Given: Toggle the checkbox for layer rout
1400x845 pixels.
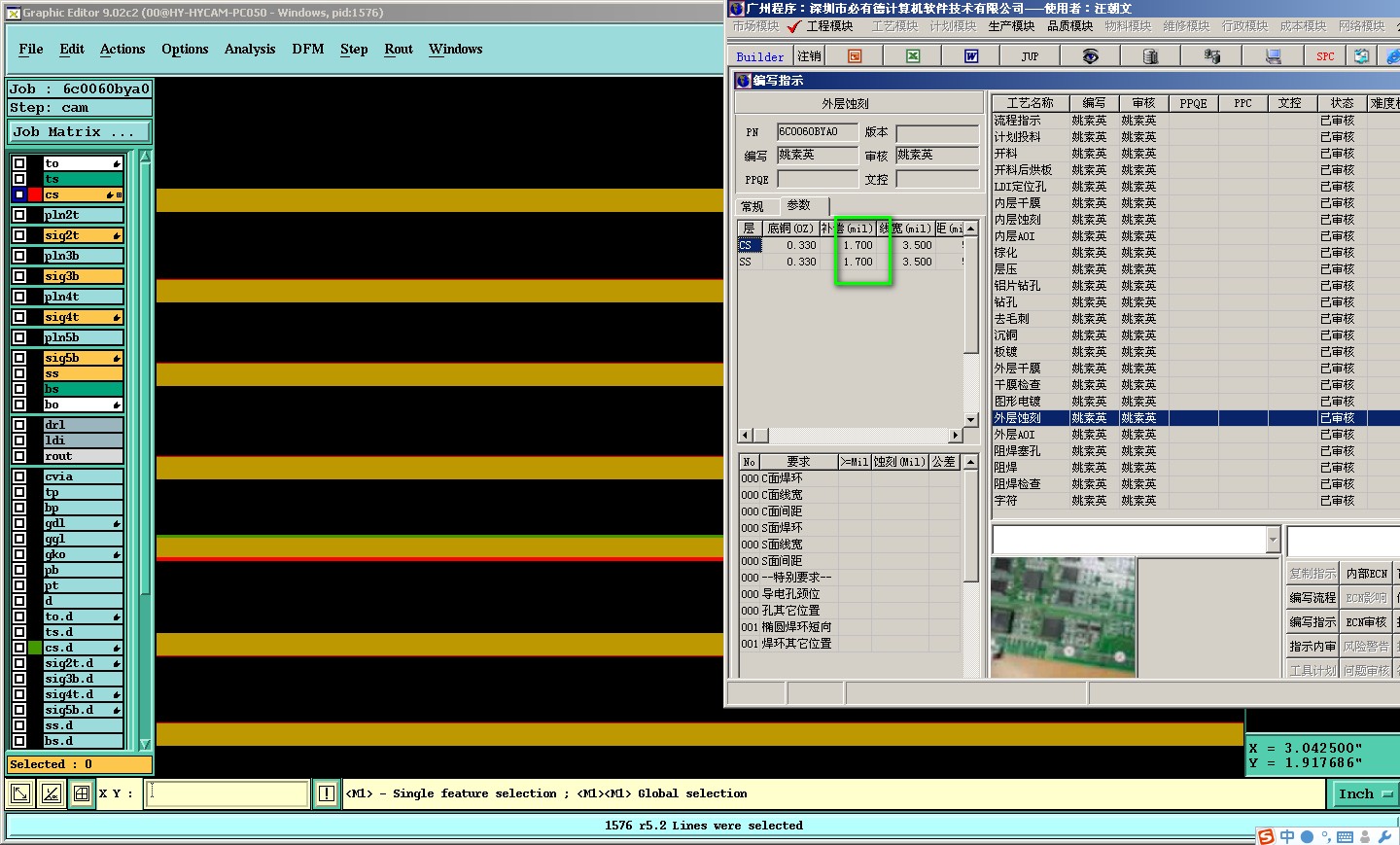Looking at the screenshot, I should pyautogui.click(x=19, y=456).
